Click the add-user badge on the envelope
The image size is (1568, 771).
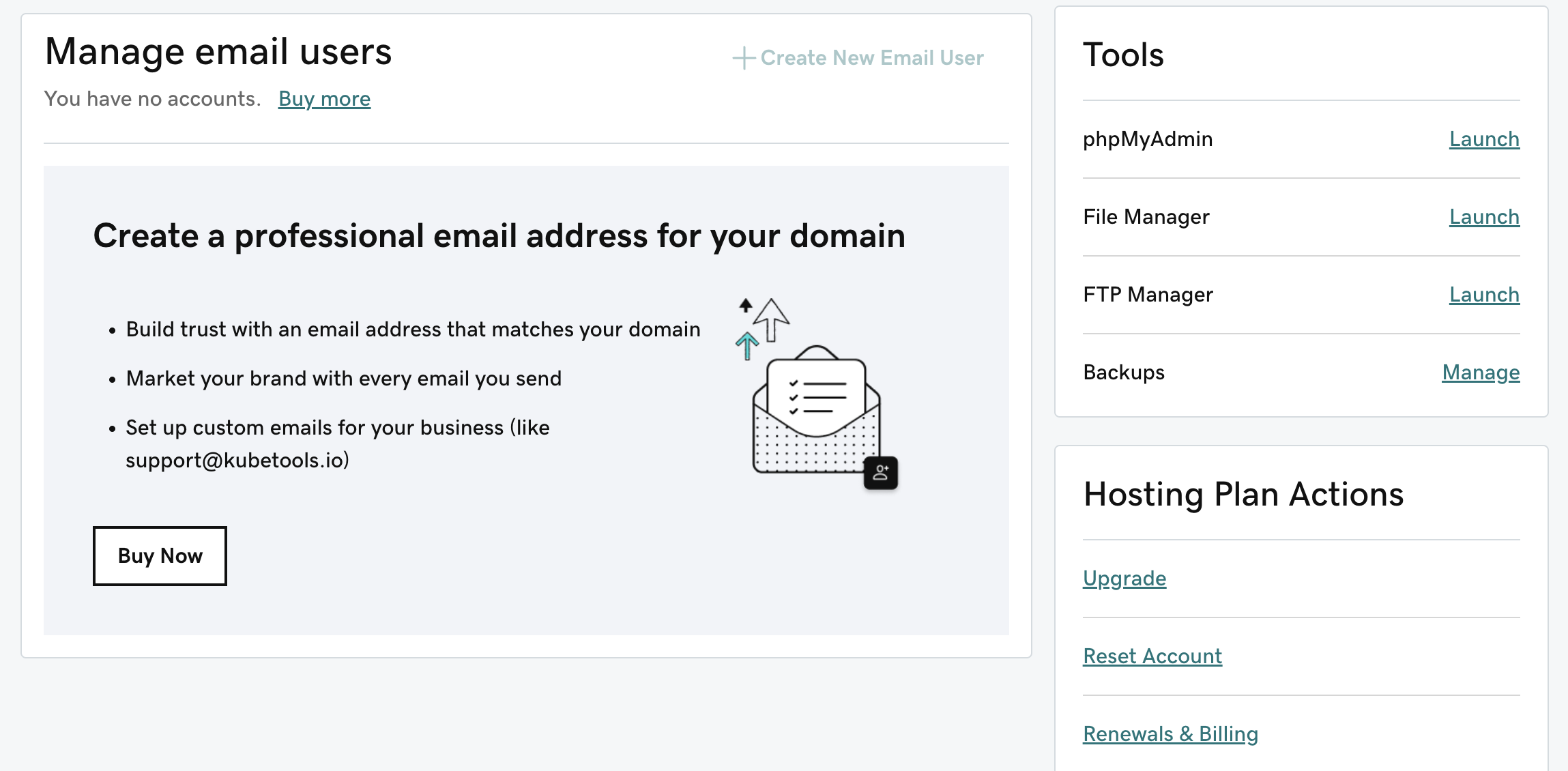tap(880, 473)
